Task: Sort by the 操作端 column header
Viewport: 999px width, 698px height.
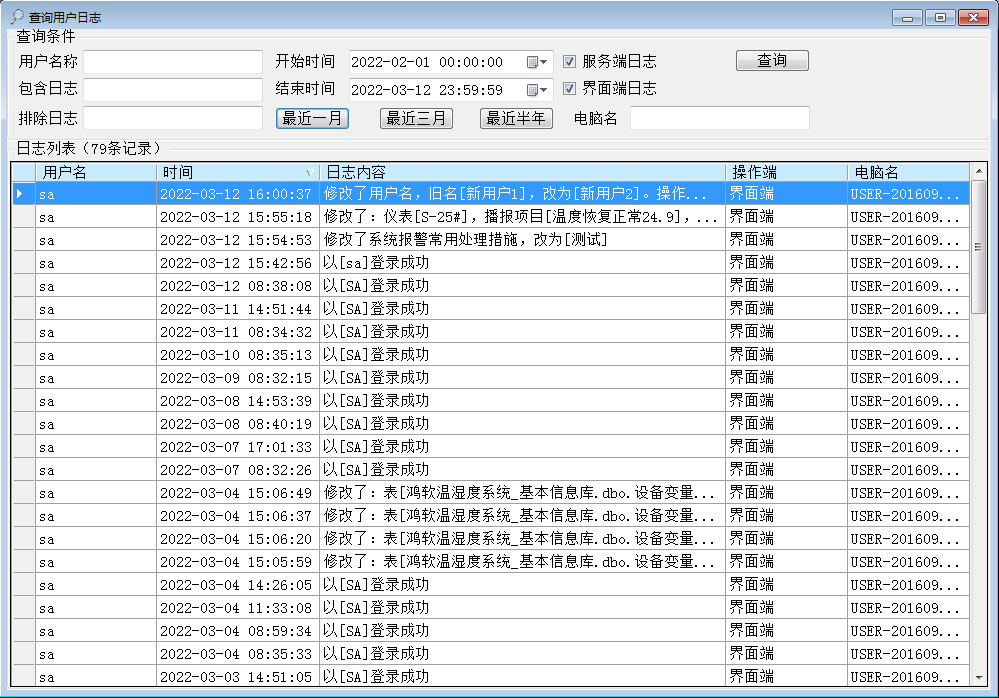Action: [786, 172]
